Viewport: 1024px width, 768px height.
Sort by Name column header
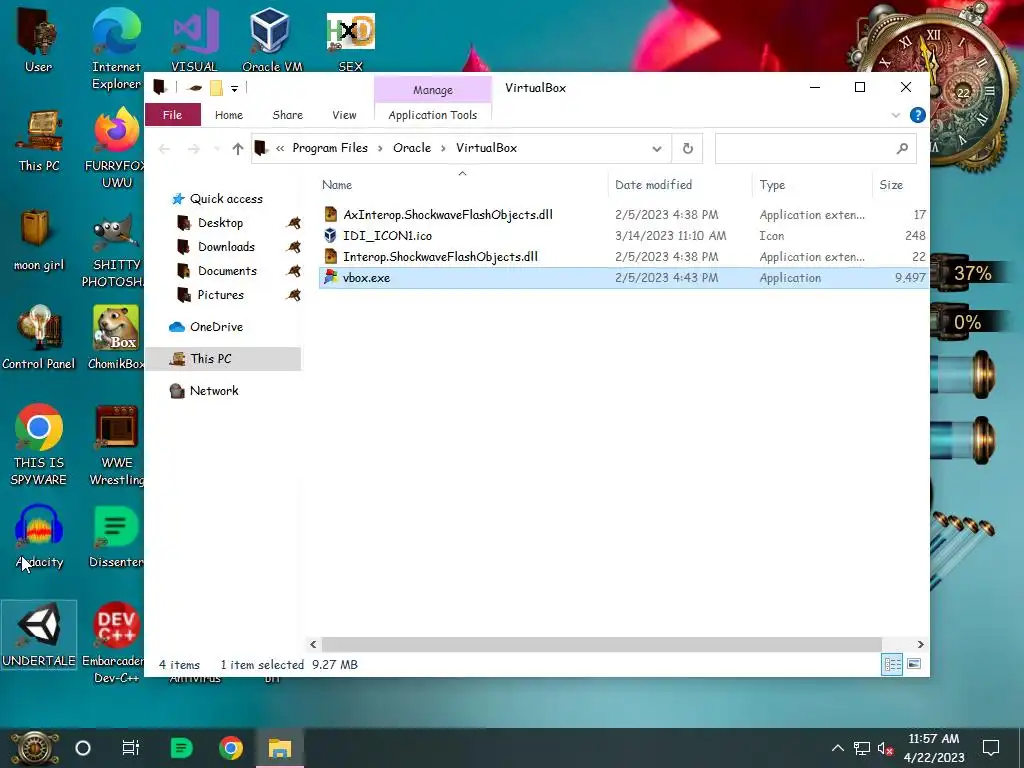coord(462,185)
